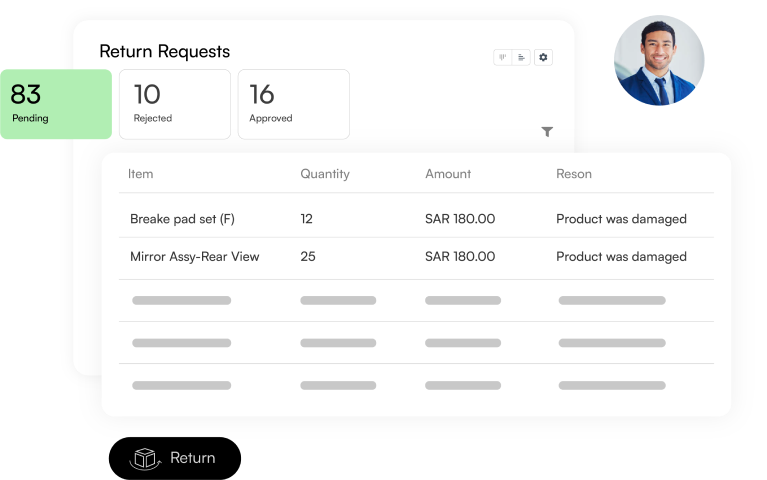Screen dimensions: 767x480
Task: Click quantity 12 cell
Action: coord(306,219)
